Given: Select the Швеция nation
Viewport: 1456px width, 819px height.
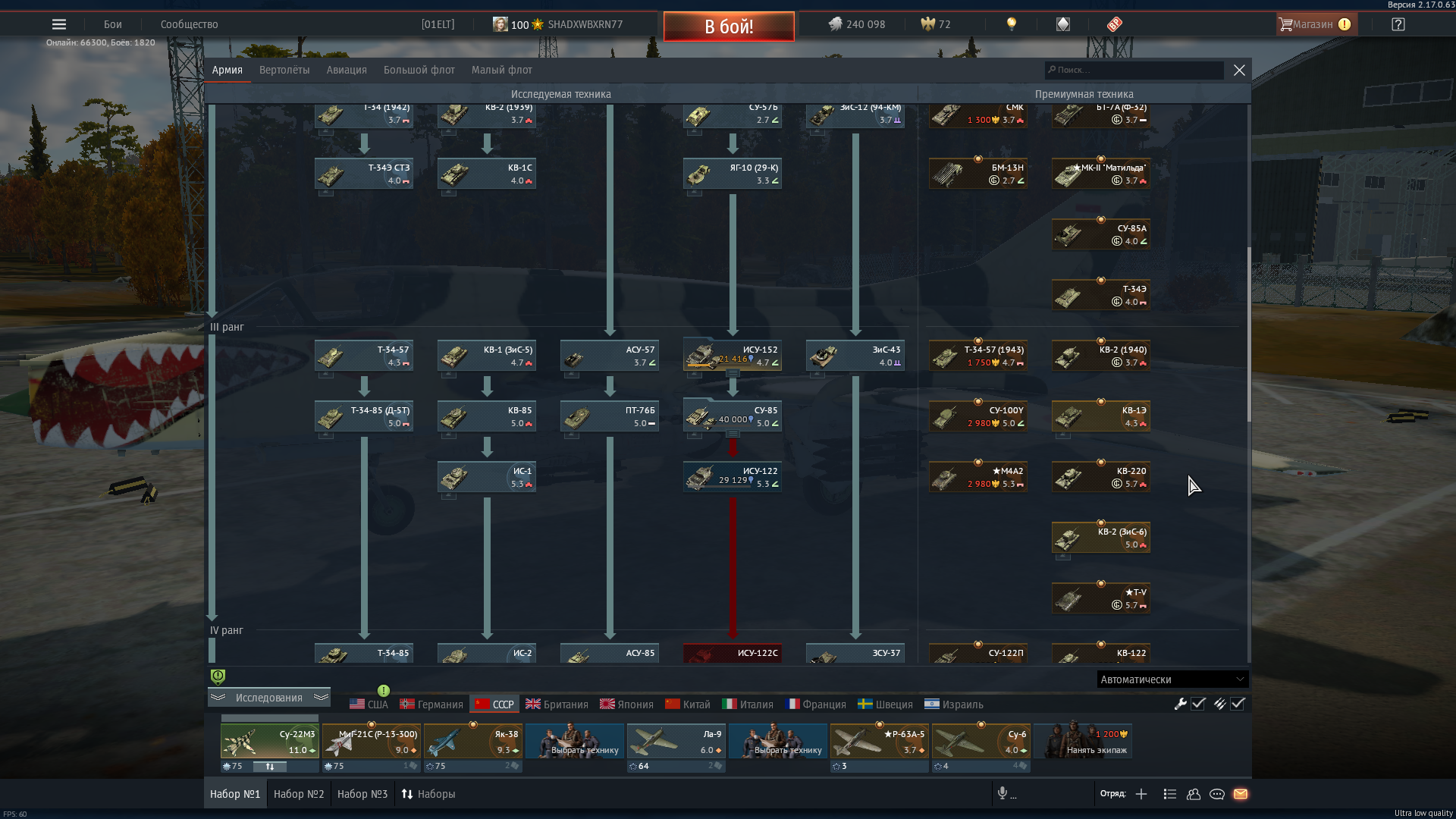Looking at the screenshot, I should 885,704.
